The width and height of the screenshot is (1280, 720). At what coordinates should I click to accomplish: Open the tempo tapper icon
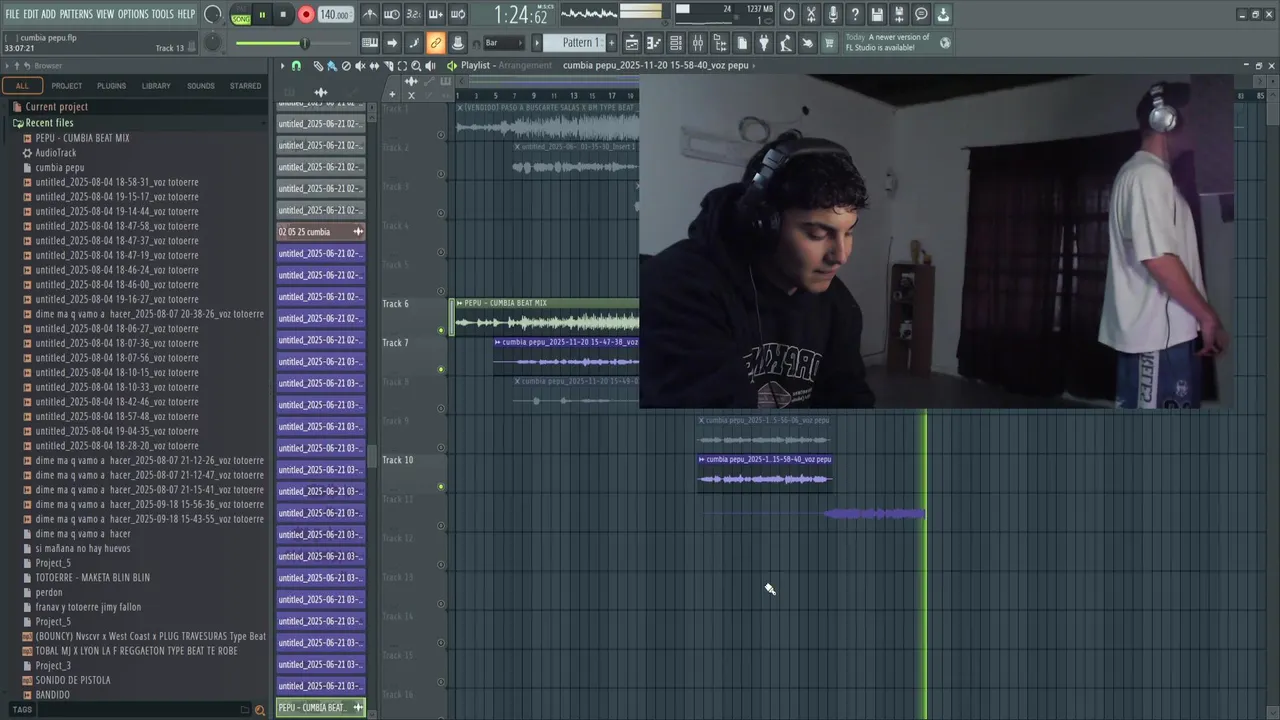click(x=785, y=43)
